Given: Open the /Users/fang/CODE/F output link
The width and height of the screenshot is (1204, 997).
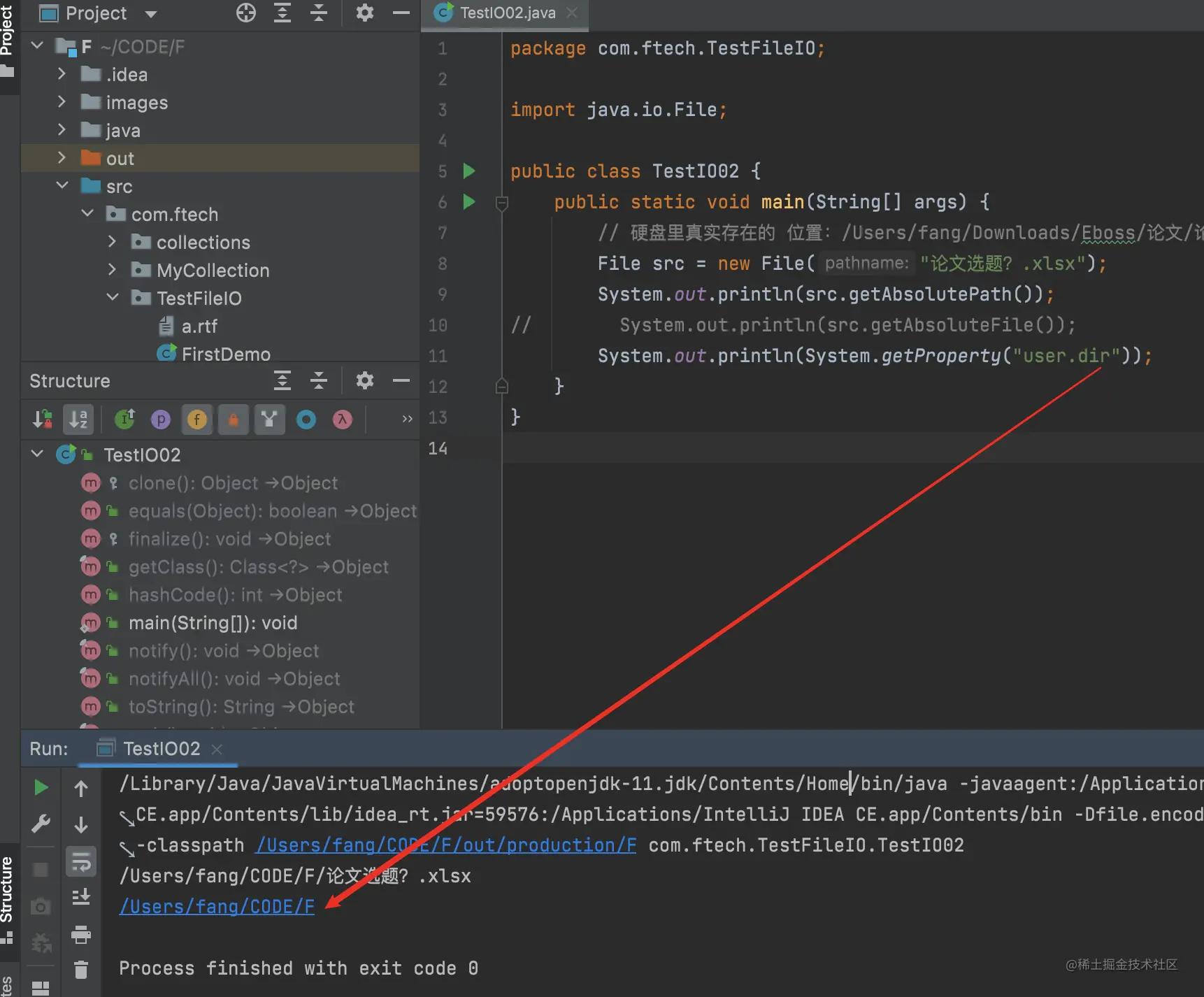Looking at the screenshot, I should click(x=217, y=907).
